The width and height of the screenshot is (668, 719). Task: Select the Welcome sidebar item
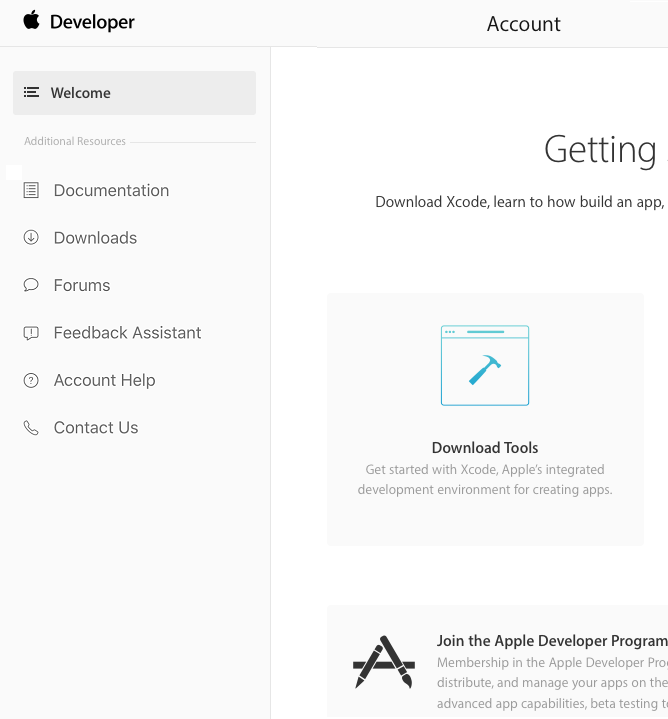pyautogui.click(x=134, y=93)
